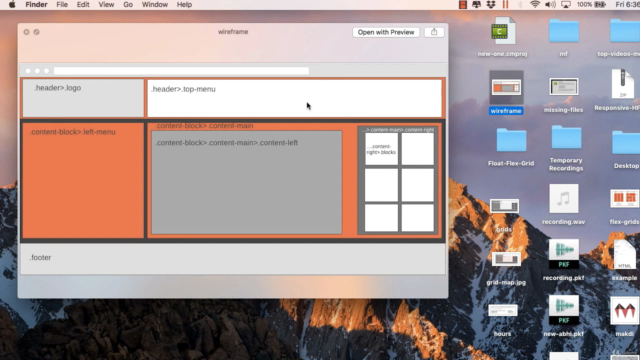Click Open with Preview button
This screenshot has height=360, width=640.
(386, 32)
